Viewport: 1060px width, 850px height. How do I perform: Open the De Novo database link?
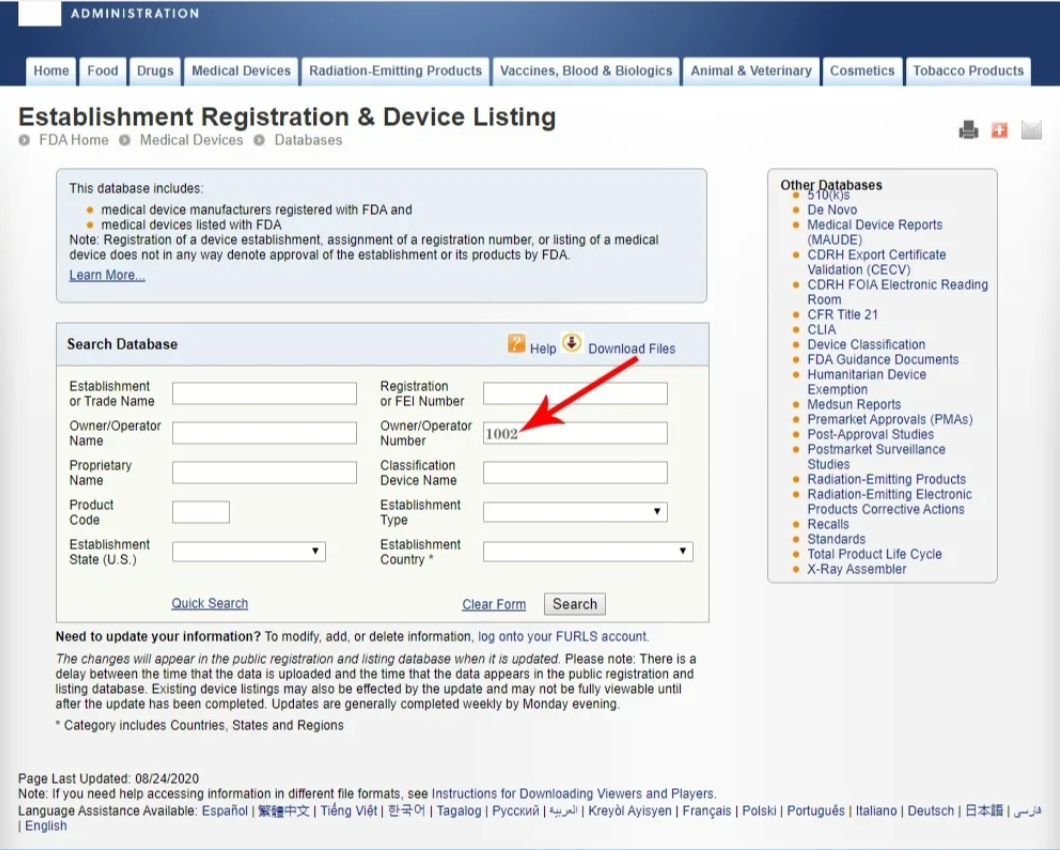[x=832, y=210]
